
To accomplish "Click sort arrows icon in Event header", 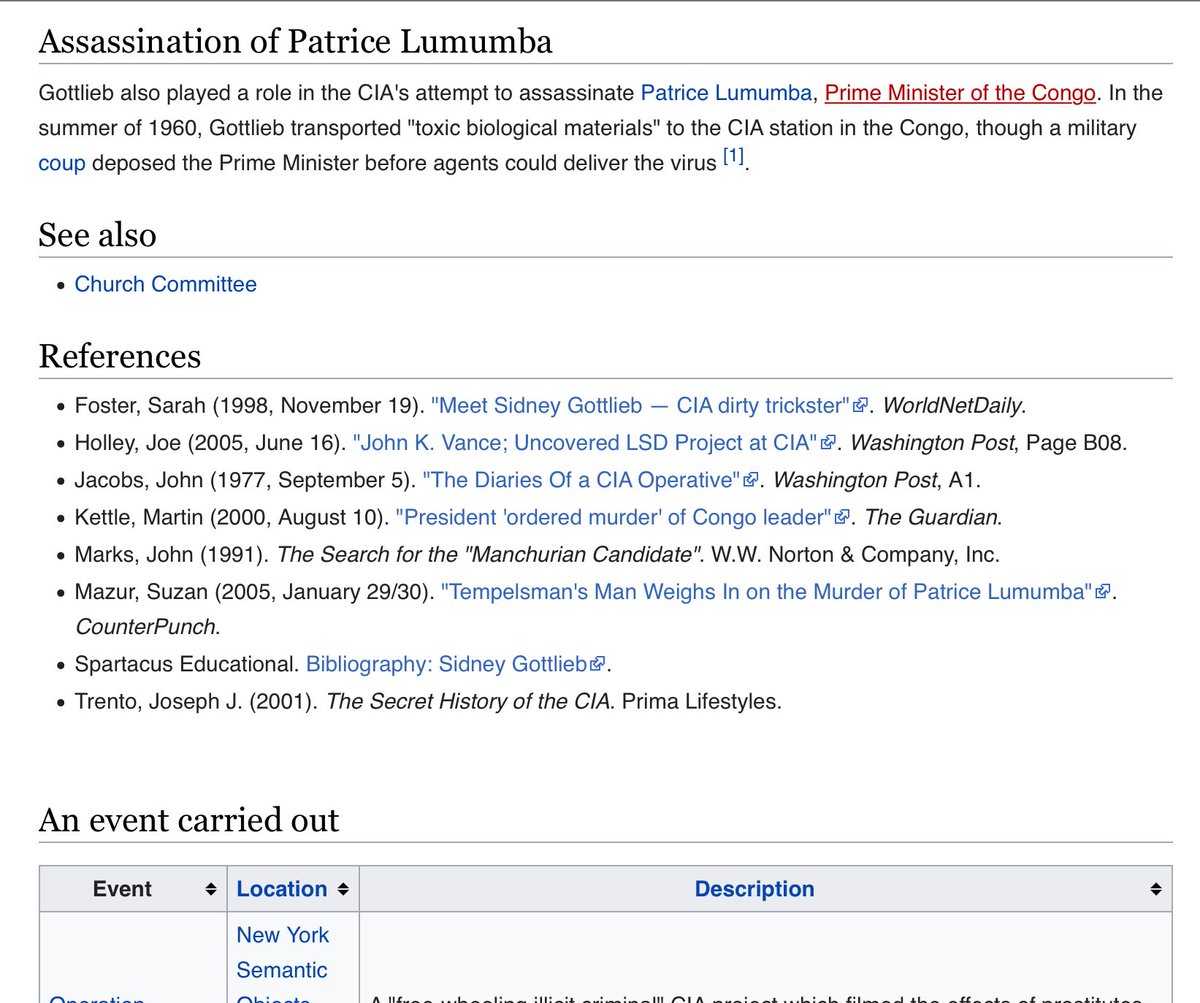I will click(211, 889).
